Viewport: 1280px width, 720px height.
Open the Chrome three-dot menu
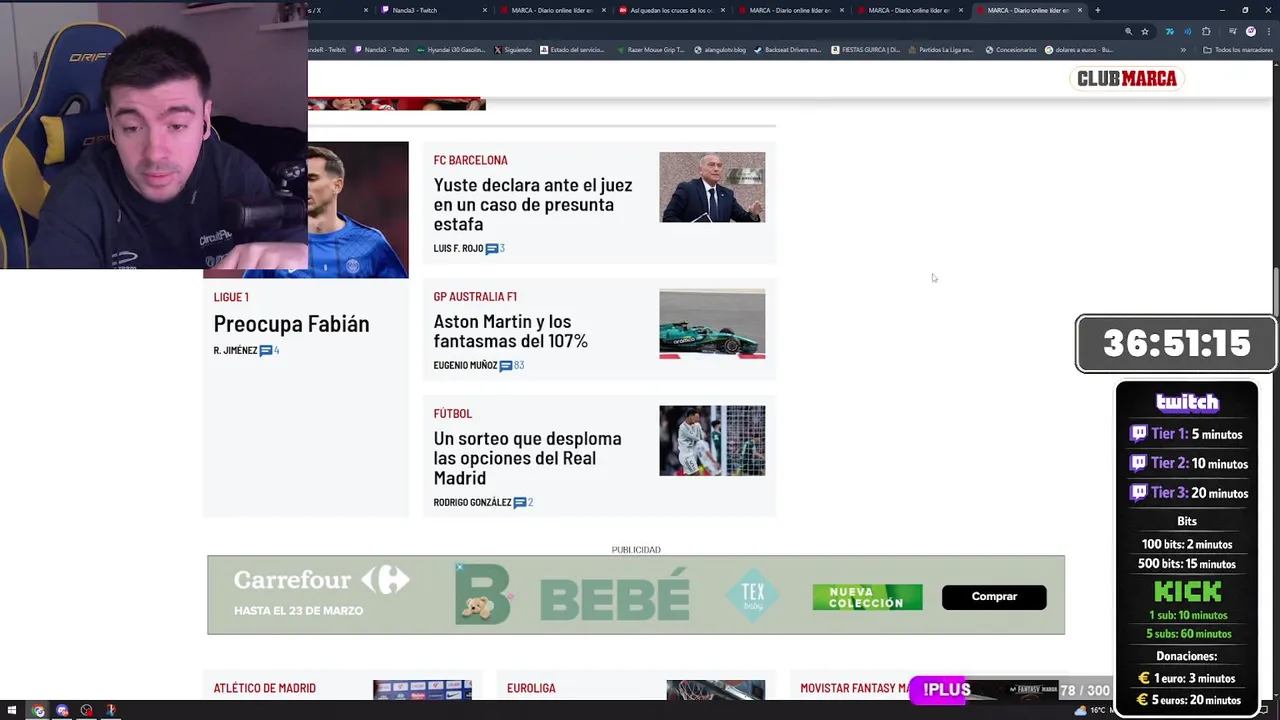[x=1267, y=31]
